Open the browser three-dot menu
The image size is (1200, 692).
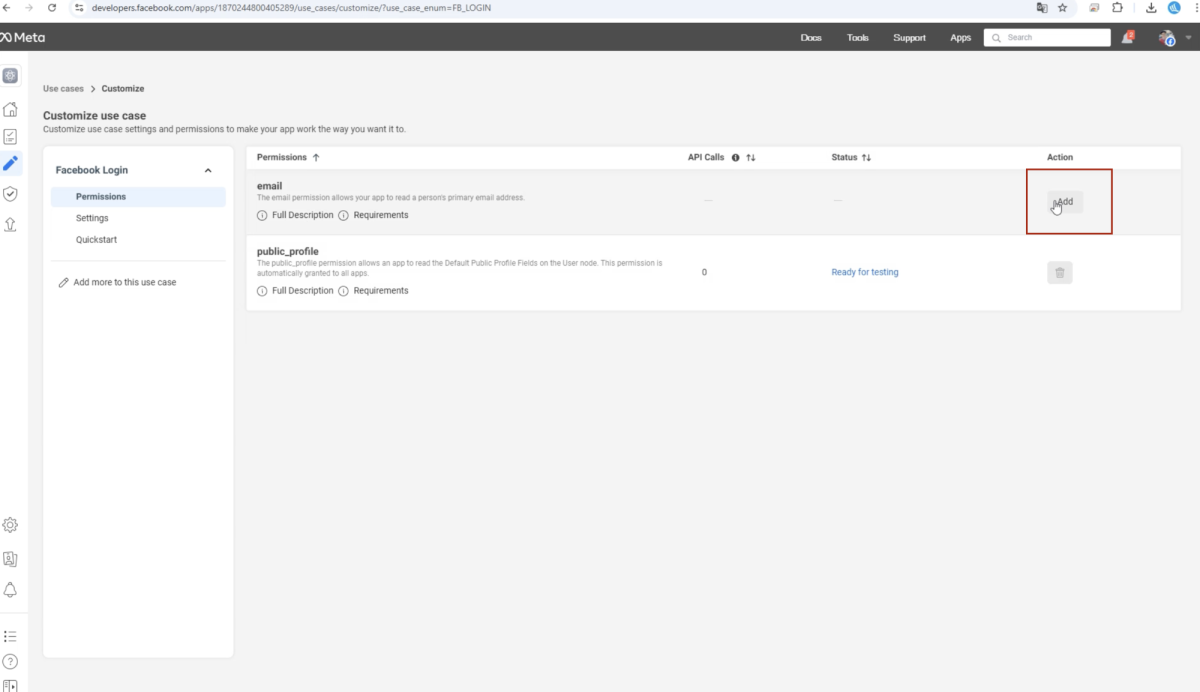(x=1195, y=7)
